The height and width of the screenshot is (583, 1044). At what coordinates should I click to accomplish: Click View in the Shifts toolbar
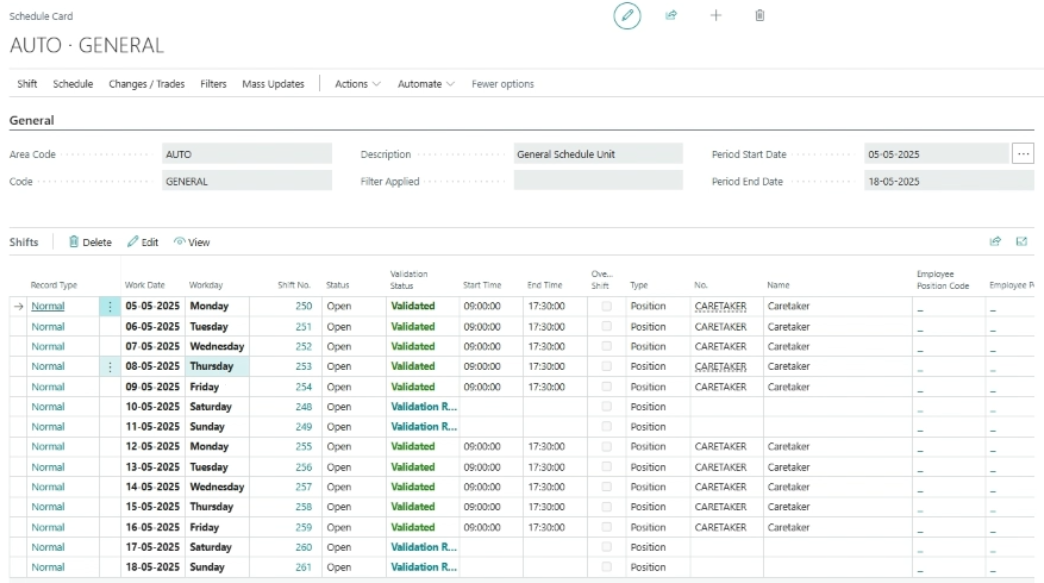pyautogui.click(x=192, y=242)
